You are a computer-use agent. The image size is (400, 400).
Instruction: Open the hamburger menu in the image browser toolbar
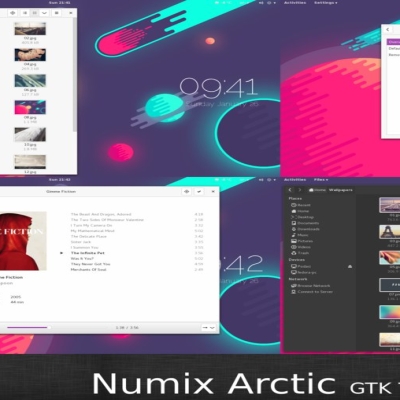56,13
